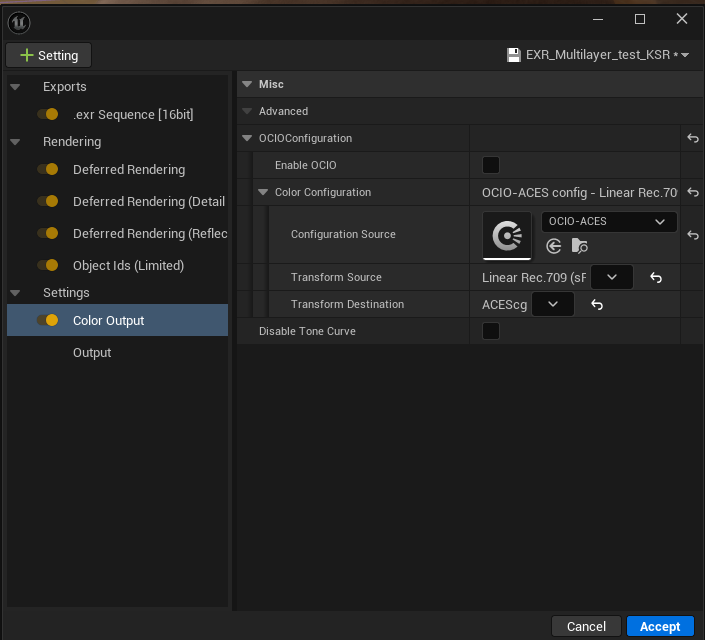Screen dimensions: 705x640
Task: Click the OCIO configuration asset thumbnail
Action: coord(507,235)
